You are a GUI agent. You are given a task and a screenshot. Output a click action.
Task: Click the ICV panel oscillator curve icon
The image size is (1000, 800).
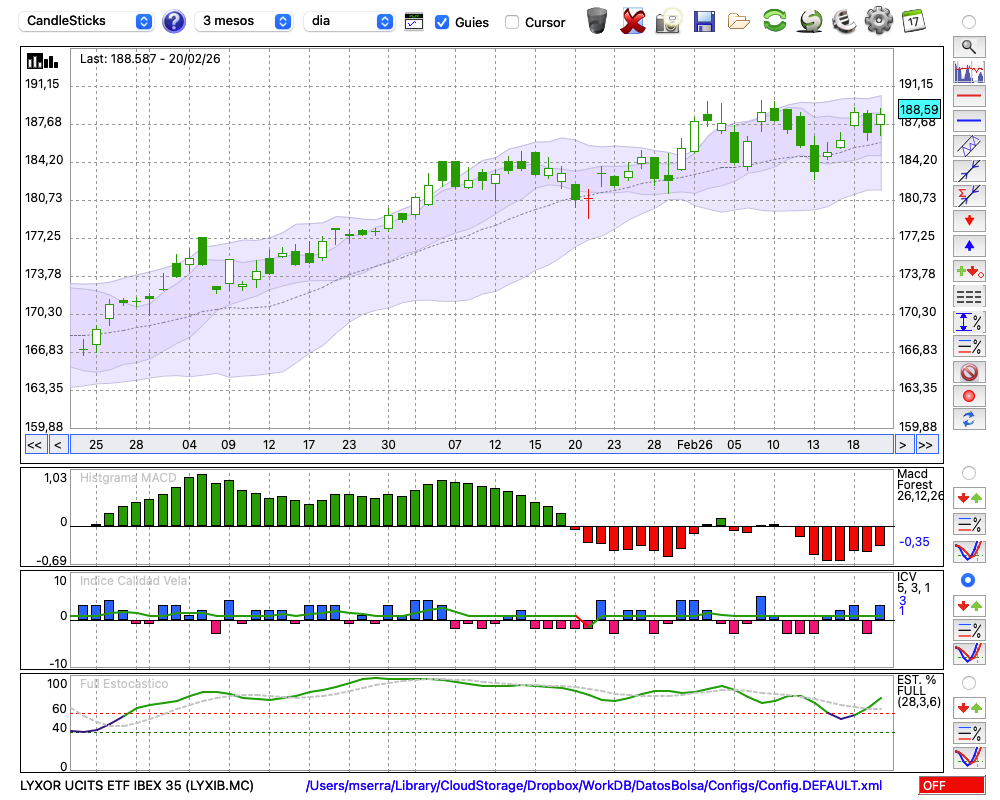[969, 654]
